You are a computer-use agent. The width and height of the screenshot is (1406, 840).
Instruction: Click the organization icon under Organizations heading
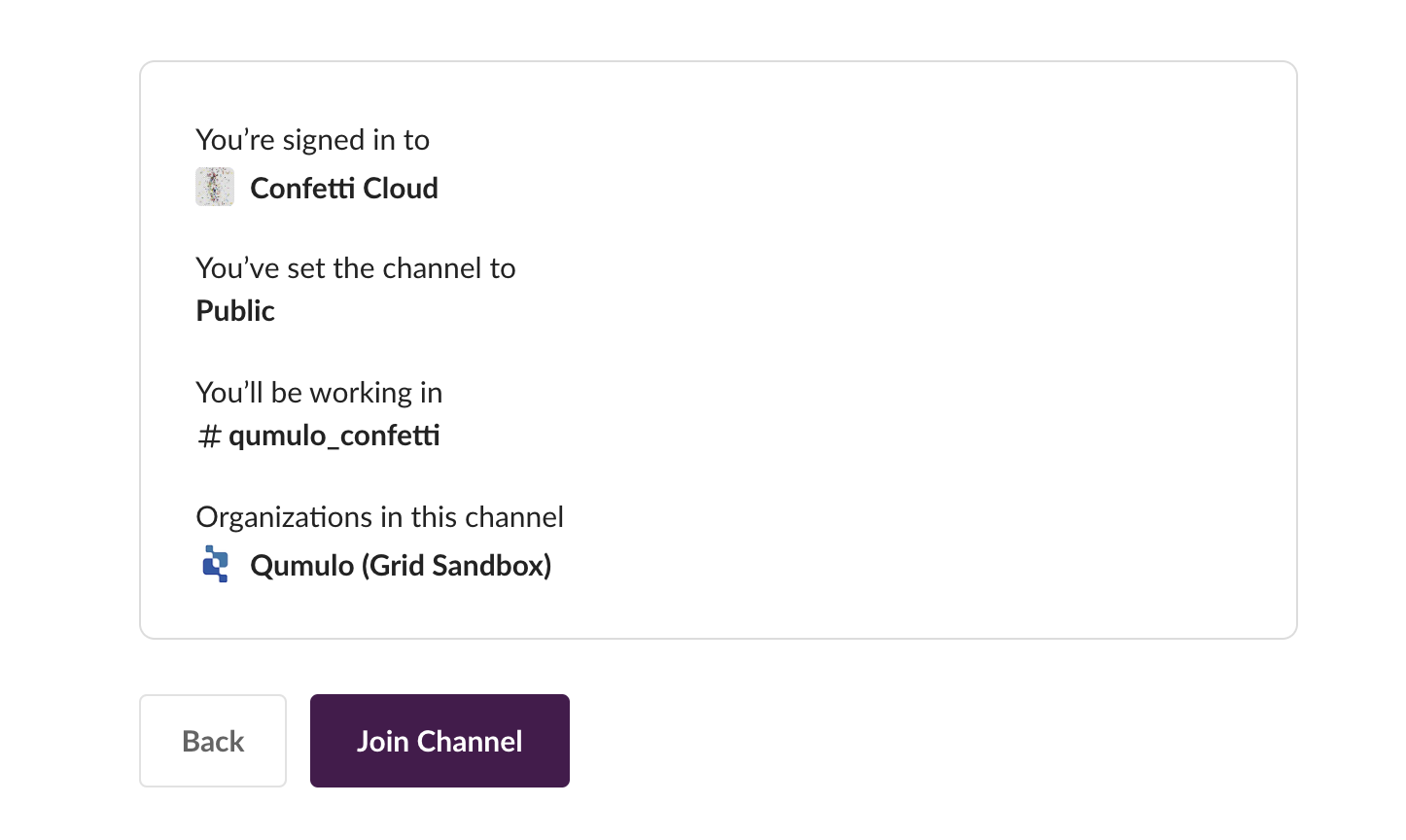point(216,565)
